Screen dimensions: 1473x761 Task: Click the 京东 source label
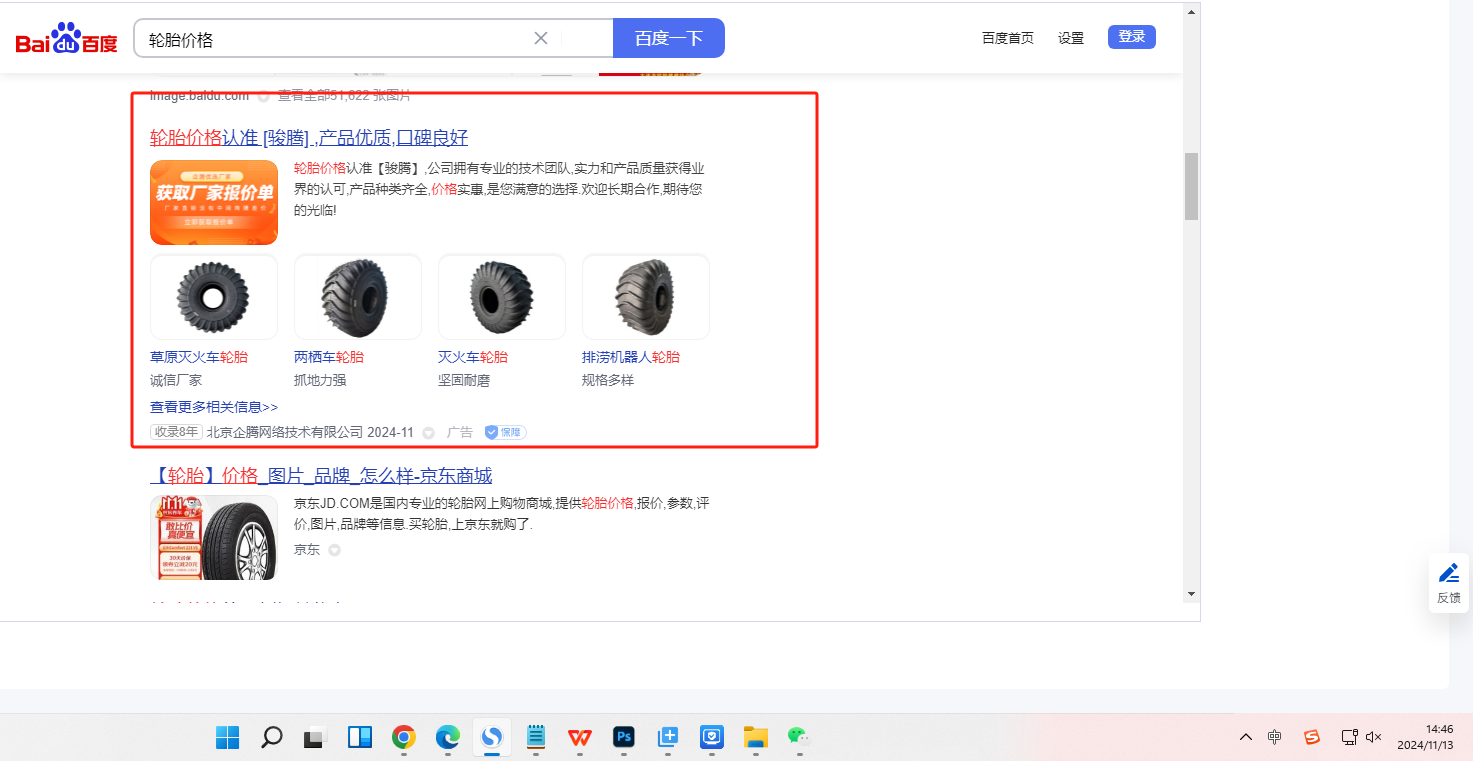tap(307, 550)
